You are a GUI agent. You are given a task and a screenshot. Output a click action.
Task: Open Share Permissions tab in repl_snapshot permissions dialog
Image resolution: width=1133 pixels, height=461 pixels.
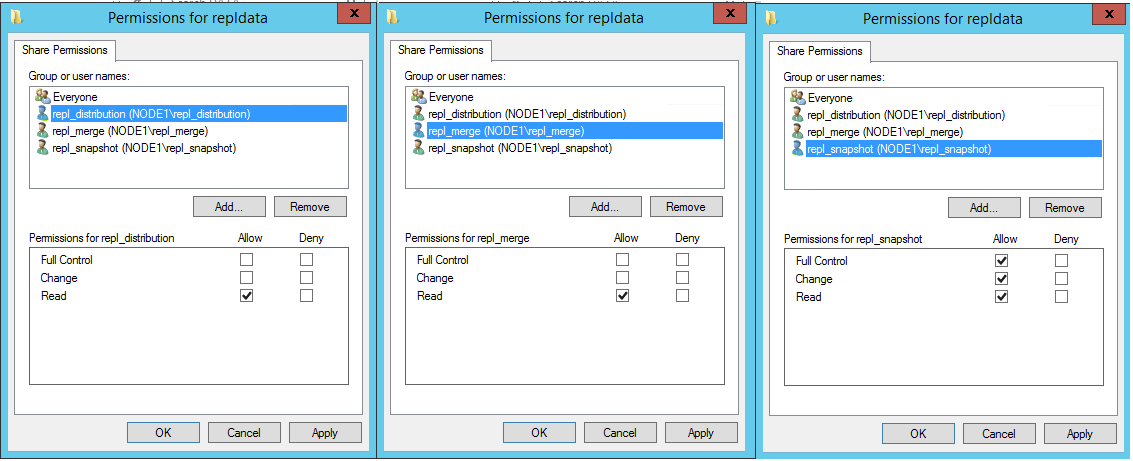819,51
